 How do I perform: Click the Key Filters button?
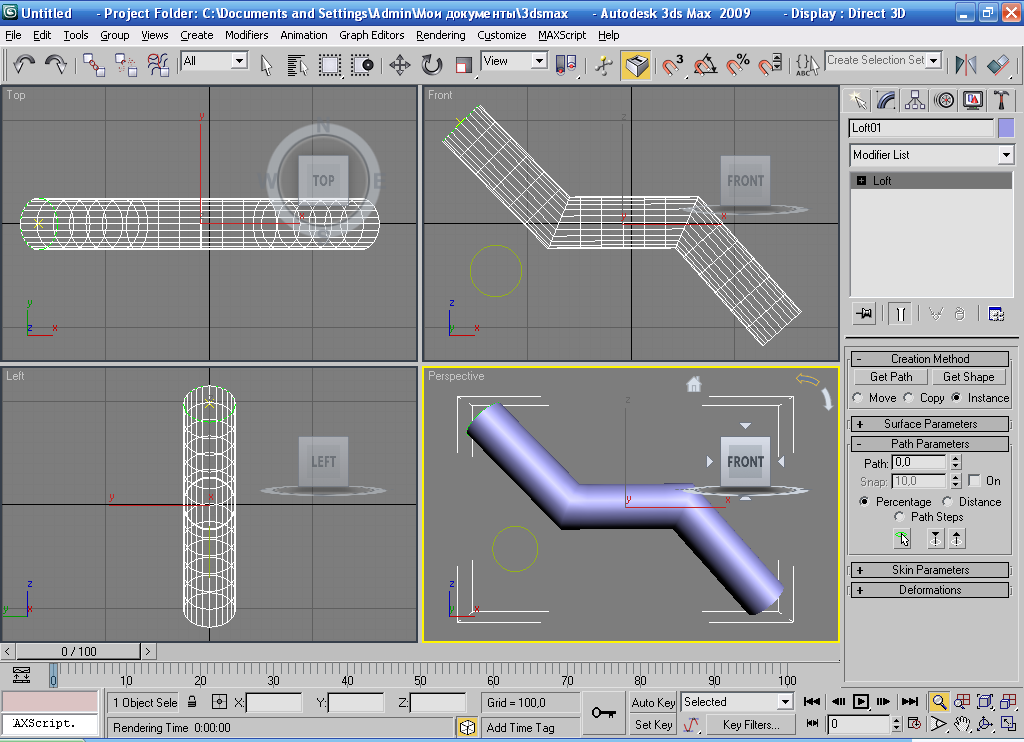(750, 724)
